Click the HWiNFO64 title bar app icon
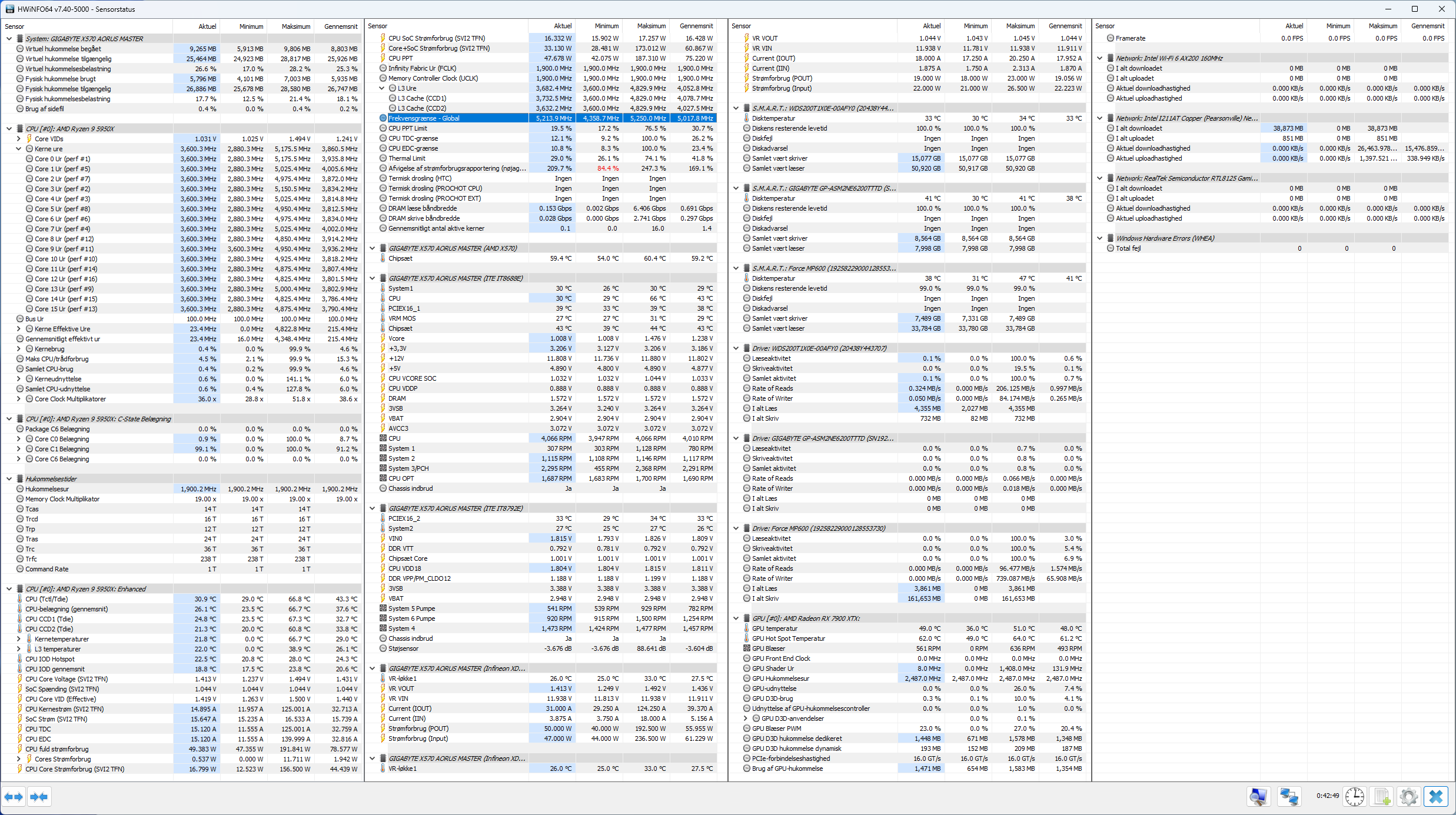 click(x=9, y=9)
